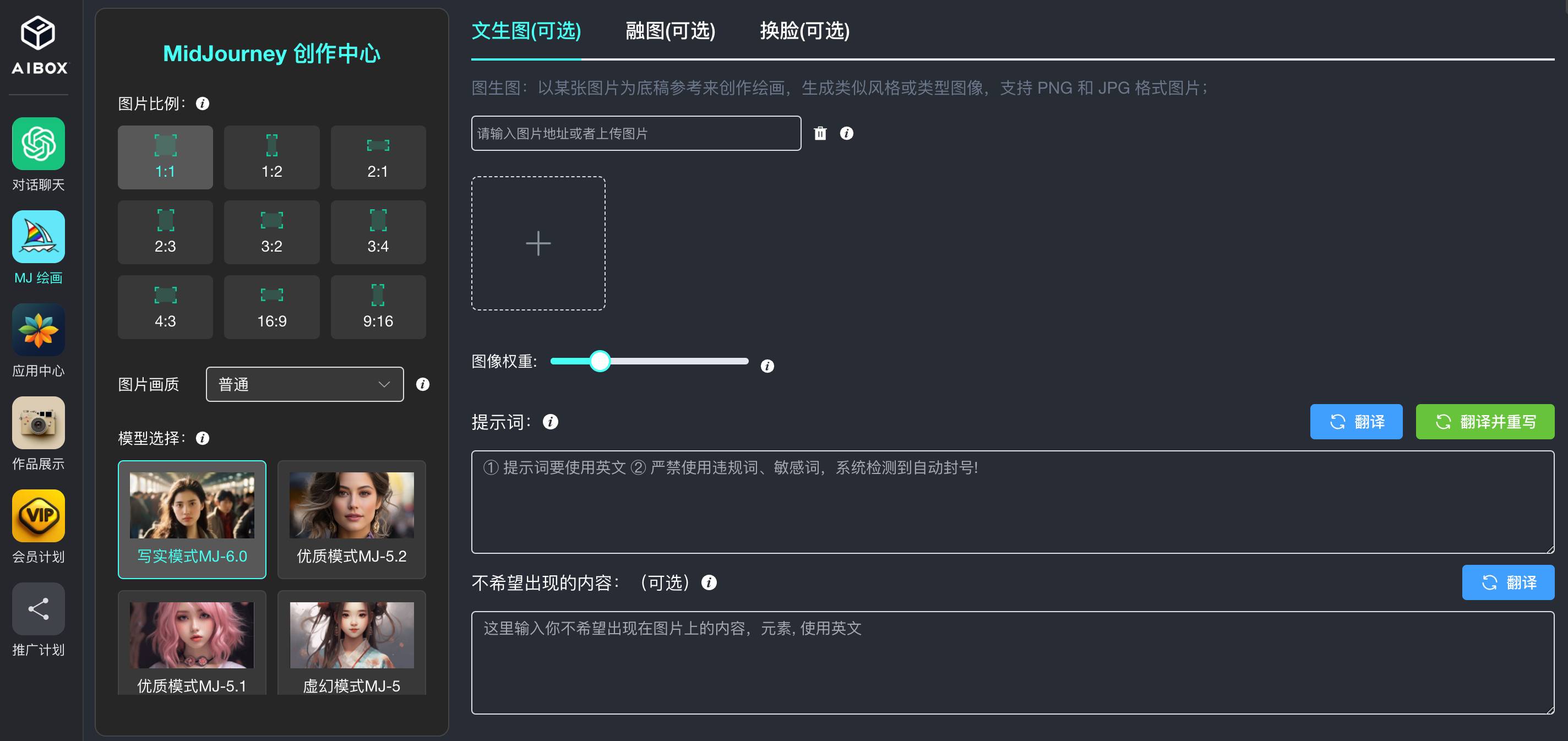Select the 16:9 aspect ratio option
The image size is (1568, 741).
(271, 307)
